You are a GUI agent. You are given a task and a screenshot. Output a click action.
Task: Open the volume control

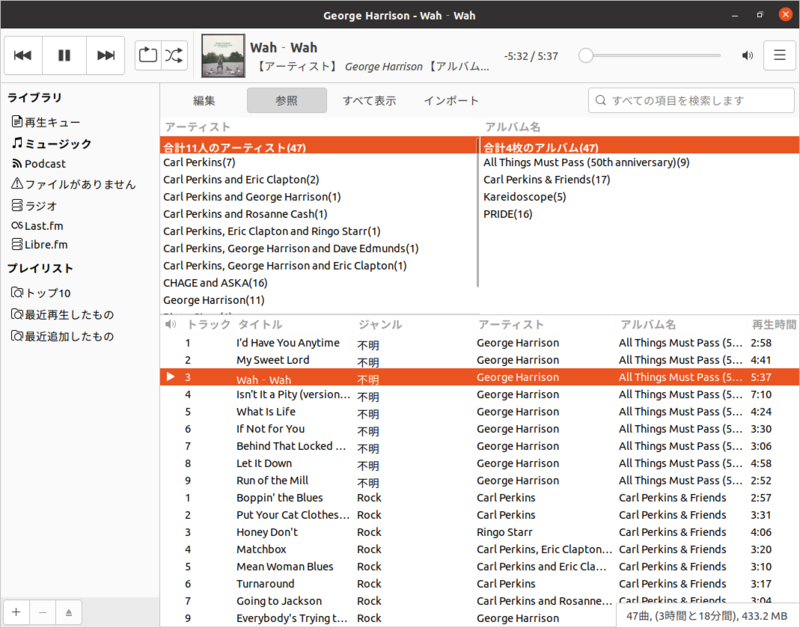747,55
